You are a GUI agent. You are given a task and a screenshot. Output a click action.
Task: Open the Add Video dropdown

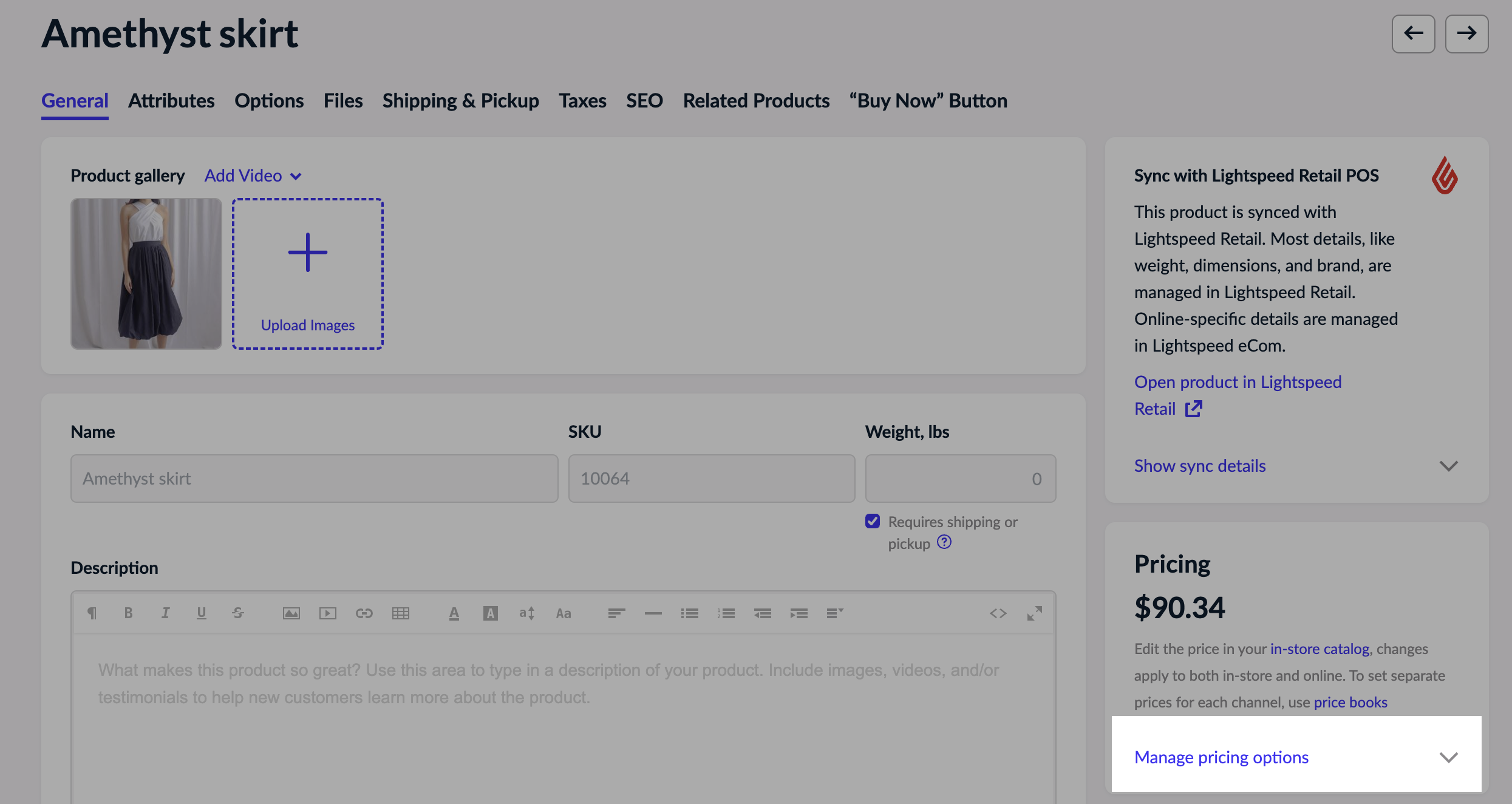coord(253,175)
